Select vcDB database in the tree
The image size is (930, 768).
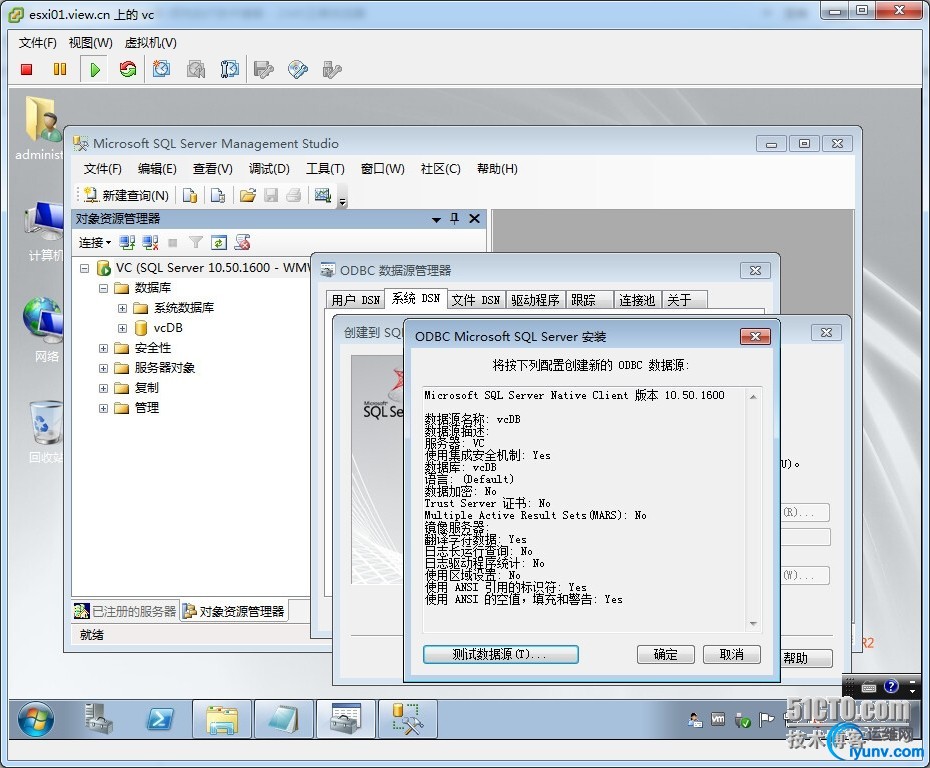point(168,328)
